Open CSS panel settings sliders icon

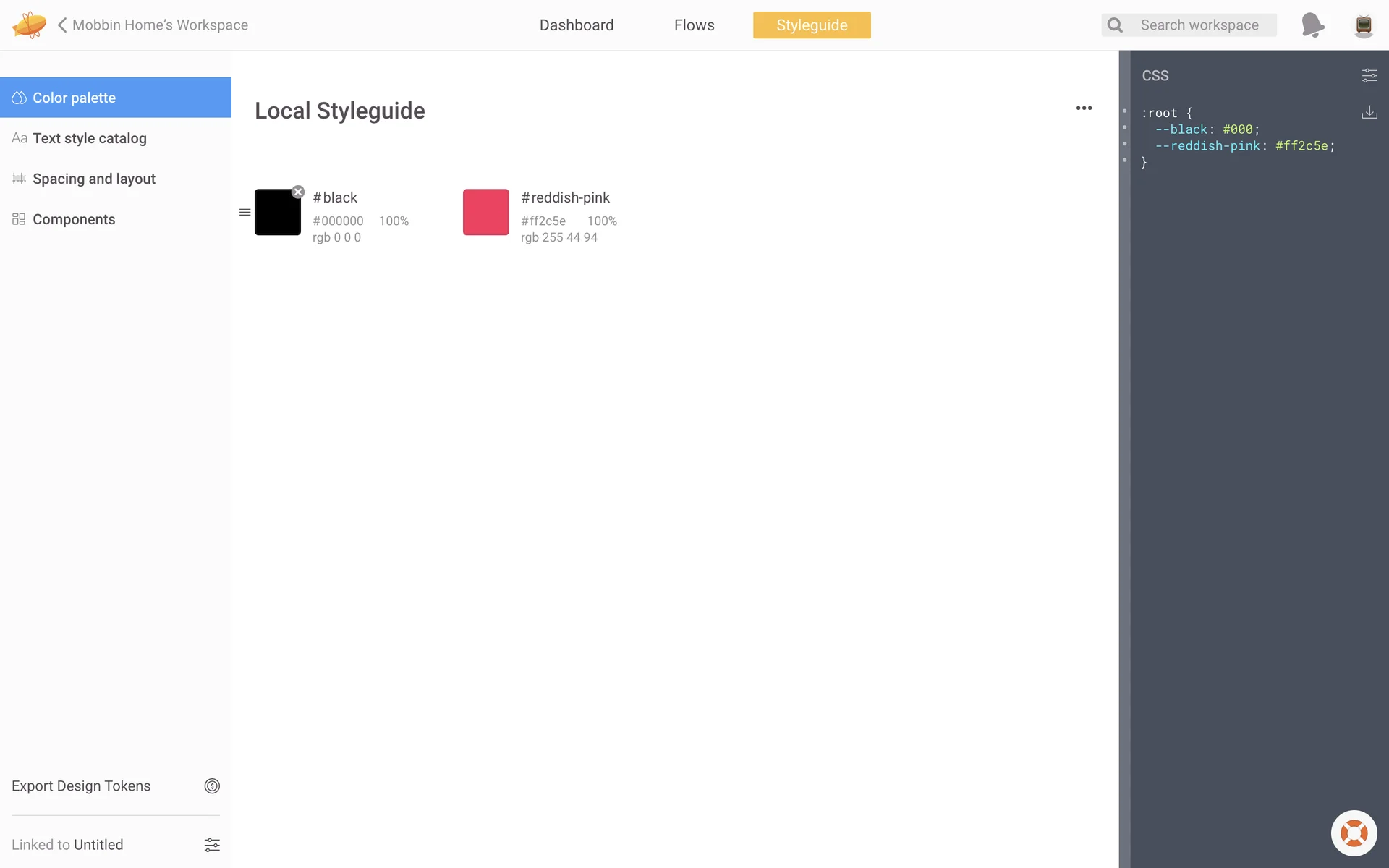(x=1369, y=75)
